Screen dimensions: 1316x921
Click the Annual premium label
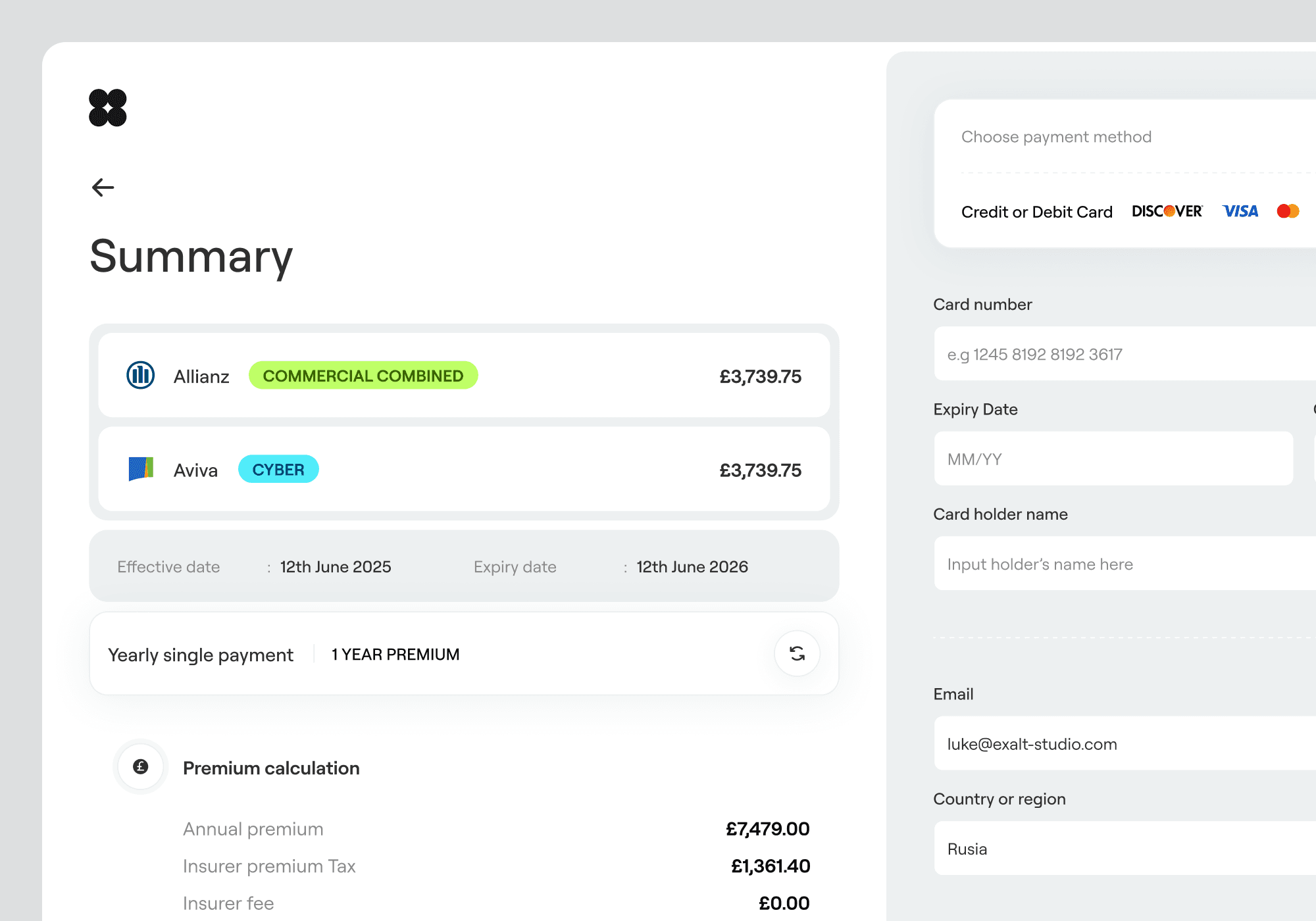tap(253, 829)
